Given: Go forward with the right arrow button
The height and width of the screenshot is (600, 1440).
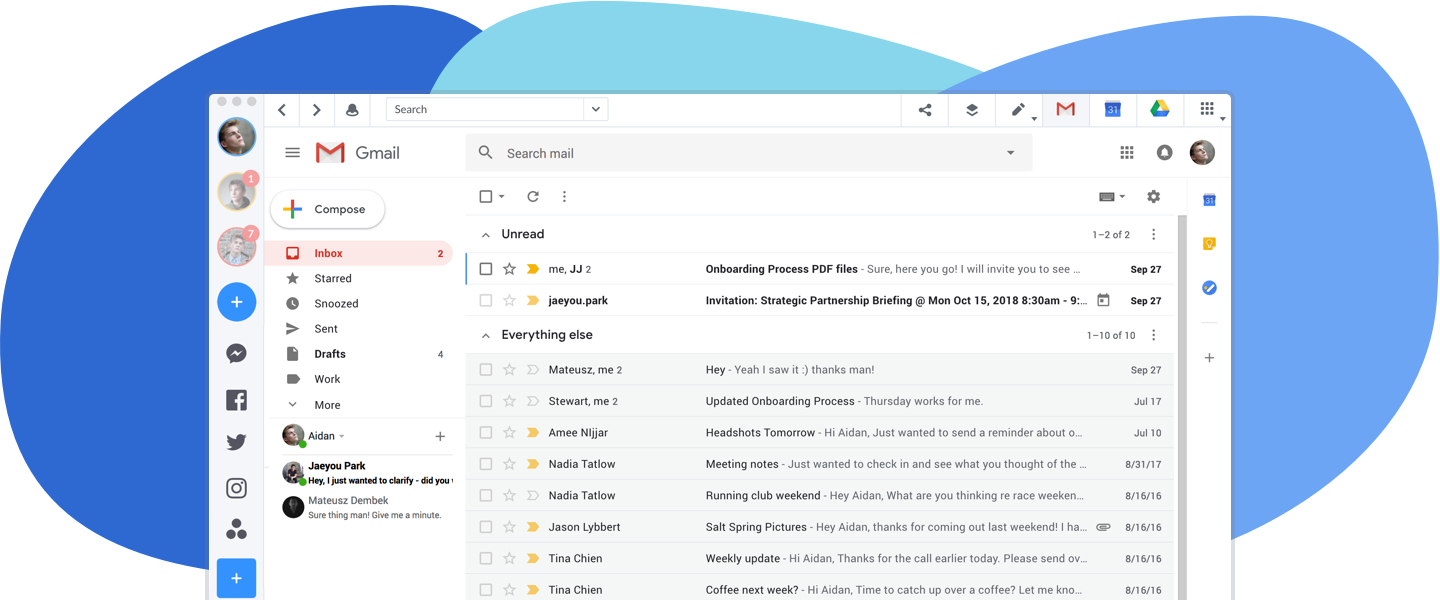Looking at the screenshot, I should click(317, 110).
